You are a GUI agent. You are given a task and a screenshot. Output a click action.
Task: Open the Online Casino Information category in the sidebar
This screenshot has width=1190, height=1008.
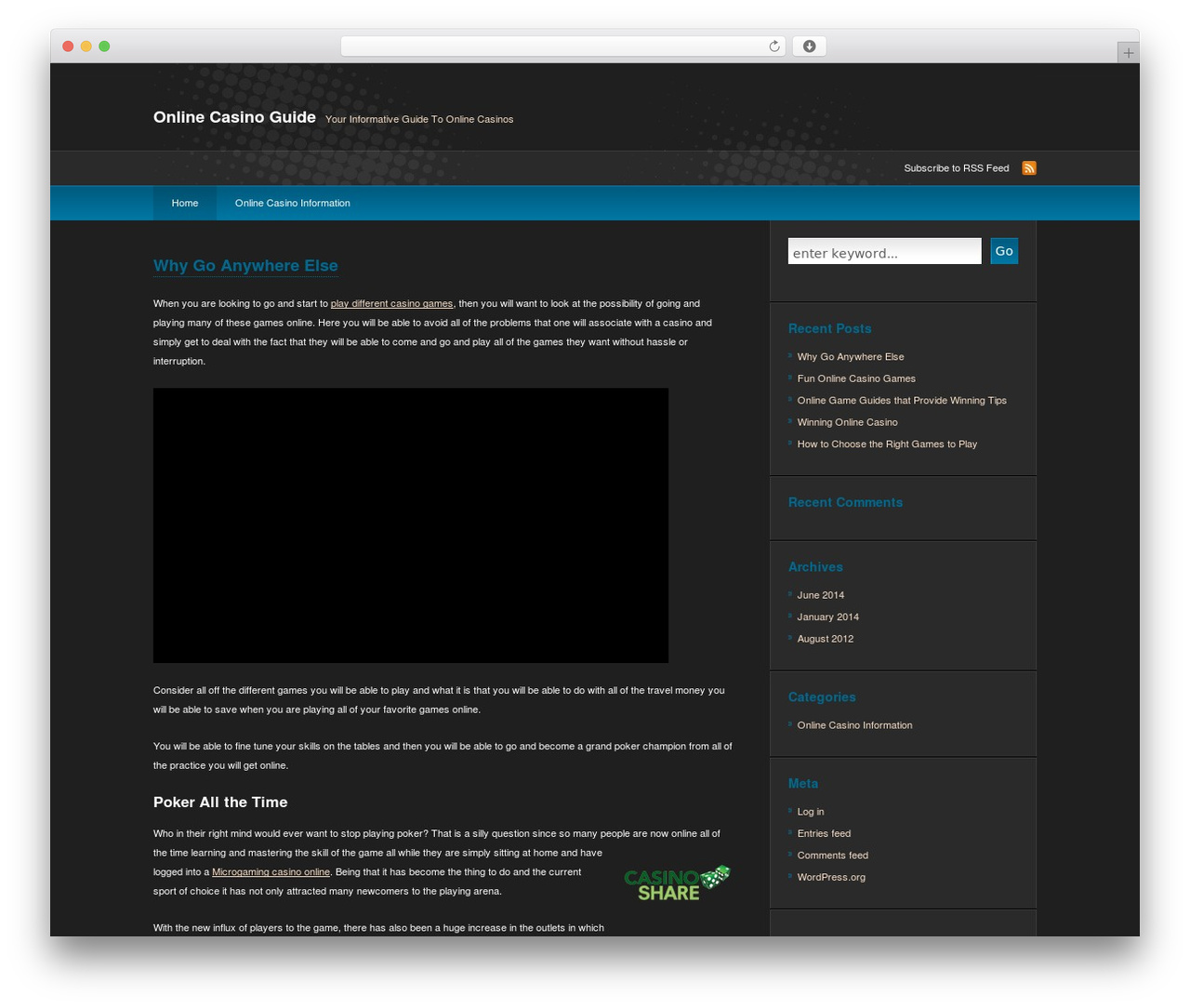(x=854, y=725)
